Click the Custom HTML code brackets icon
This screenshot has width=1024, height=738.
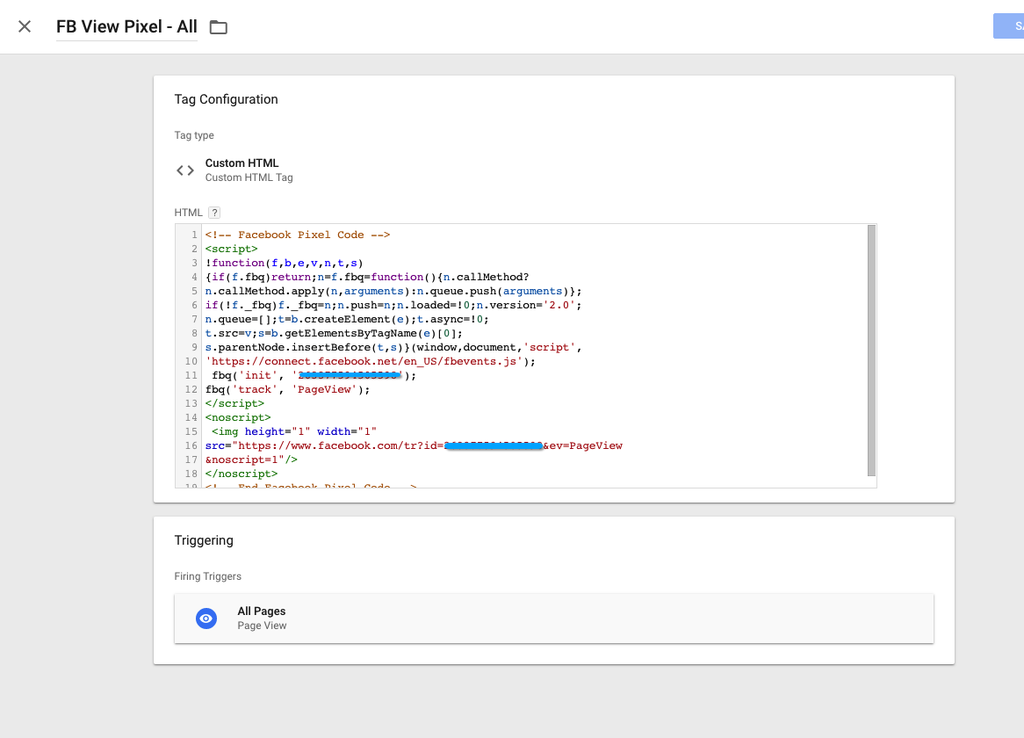point(185,170)
